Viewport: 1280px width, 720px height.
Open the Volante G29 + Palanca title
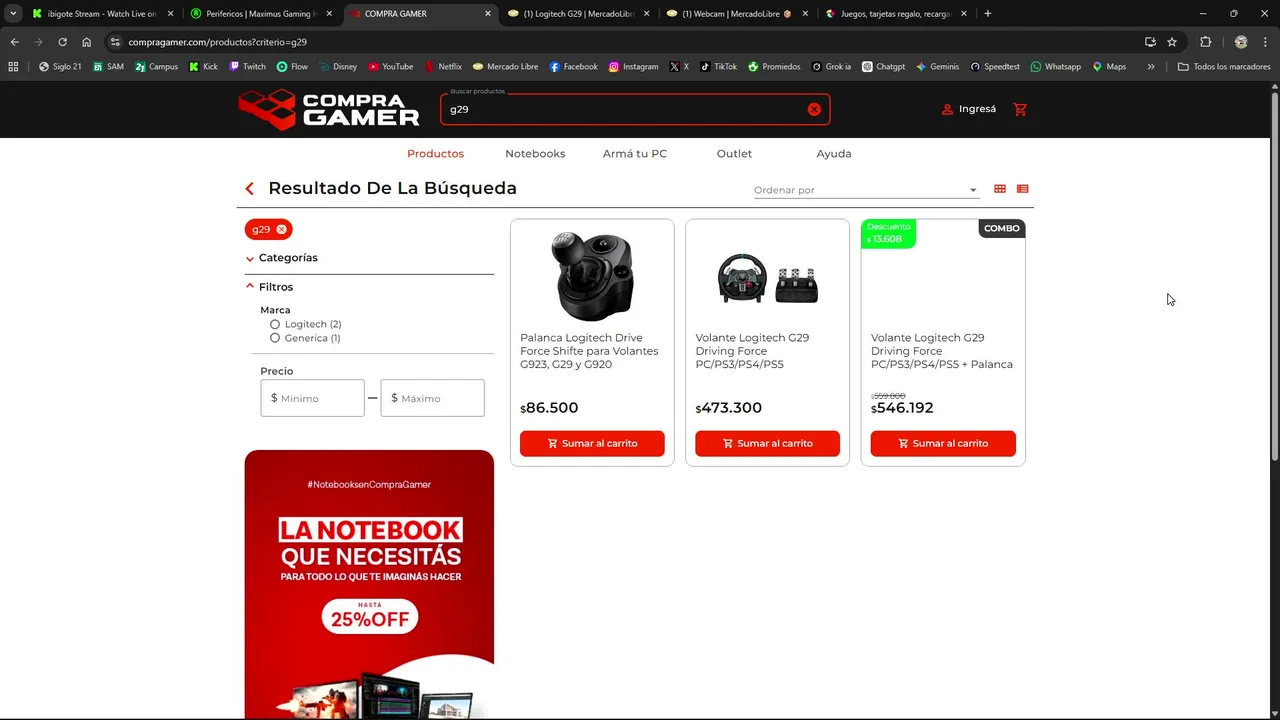pos(942,351)
